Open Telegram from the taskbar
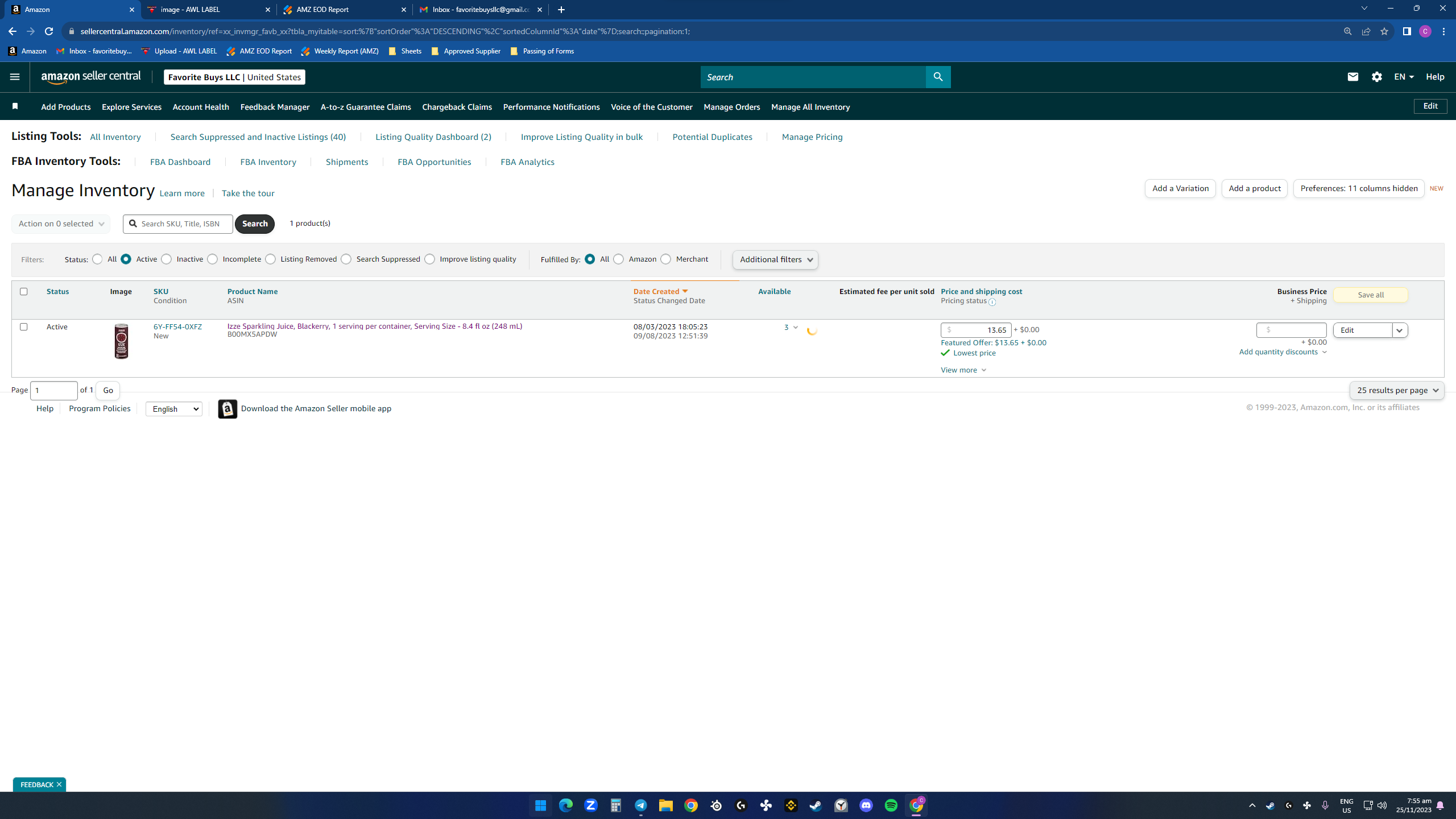 (641, 805)
